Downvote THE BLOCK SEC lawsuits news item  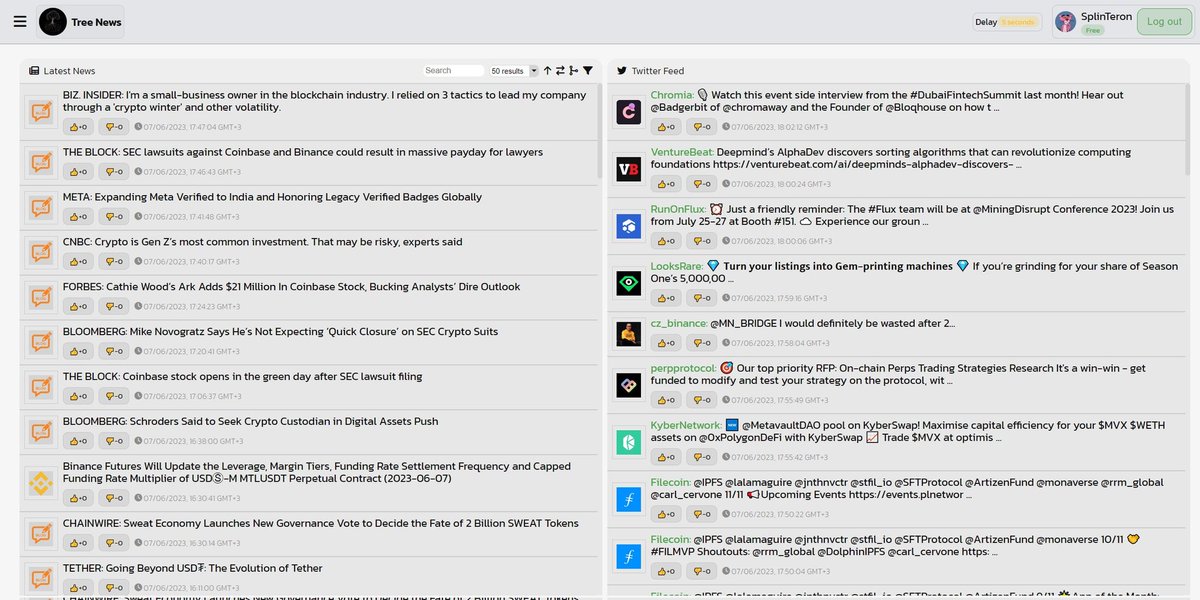[114, 172]
